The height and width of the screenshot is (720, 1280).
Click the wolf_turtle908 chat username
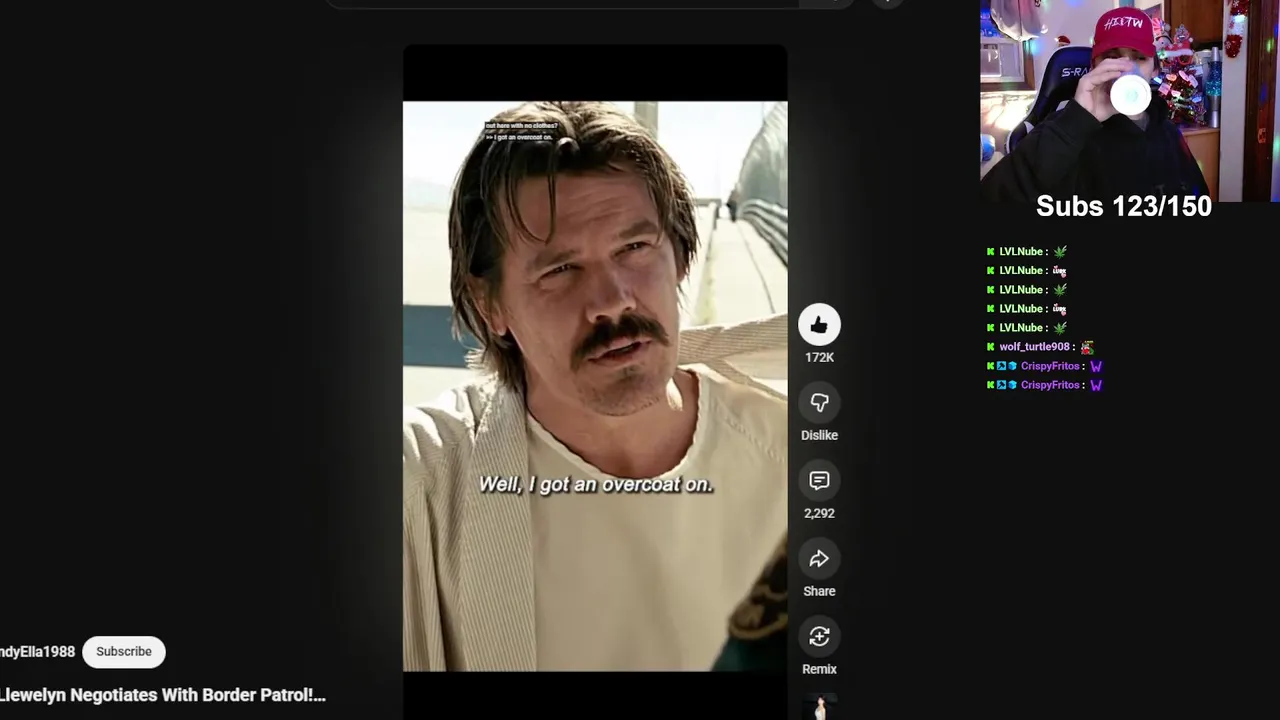pyautogui.click(x=1034, y=347)
